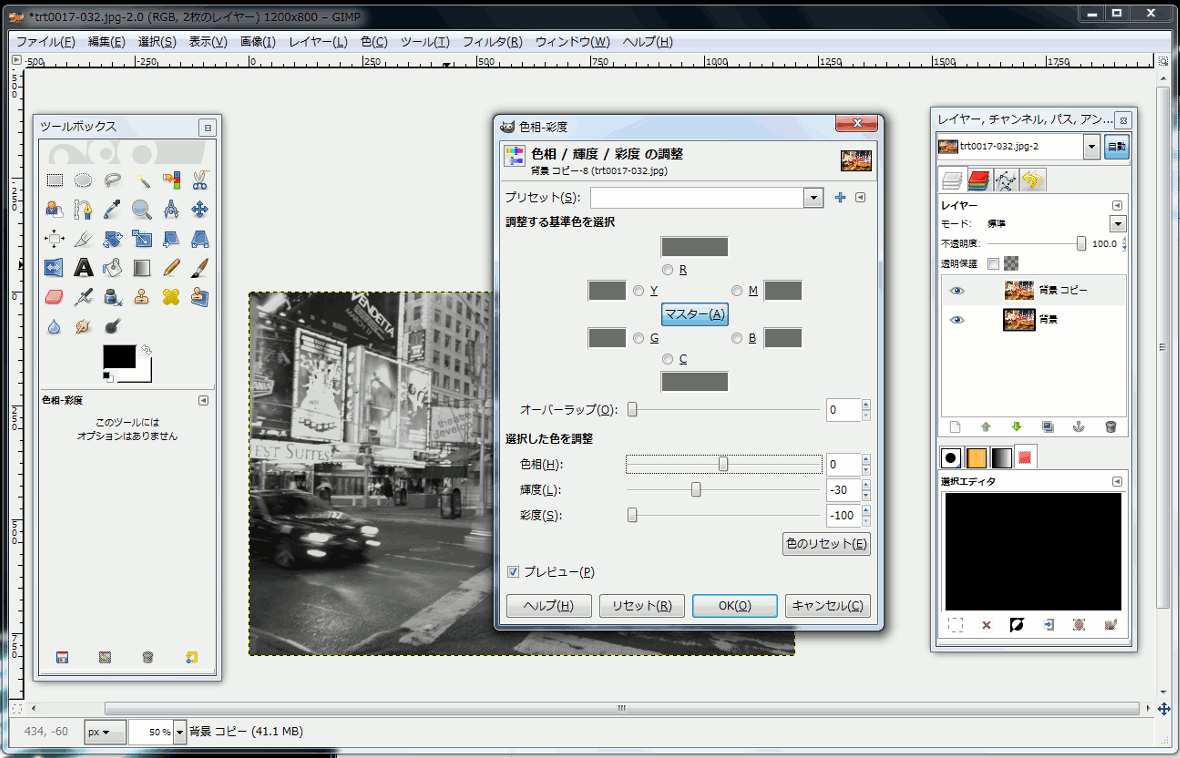Open the プリセット preset dropdown
1180x758 pixels.
tap(813, 197)
